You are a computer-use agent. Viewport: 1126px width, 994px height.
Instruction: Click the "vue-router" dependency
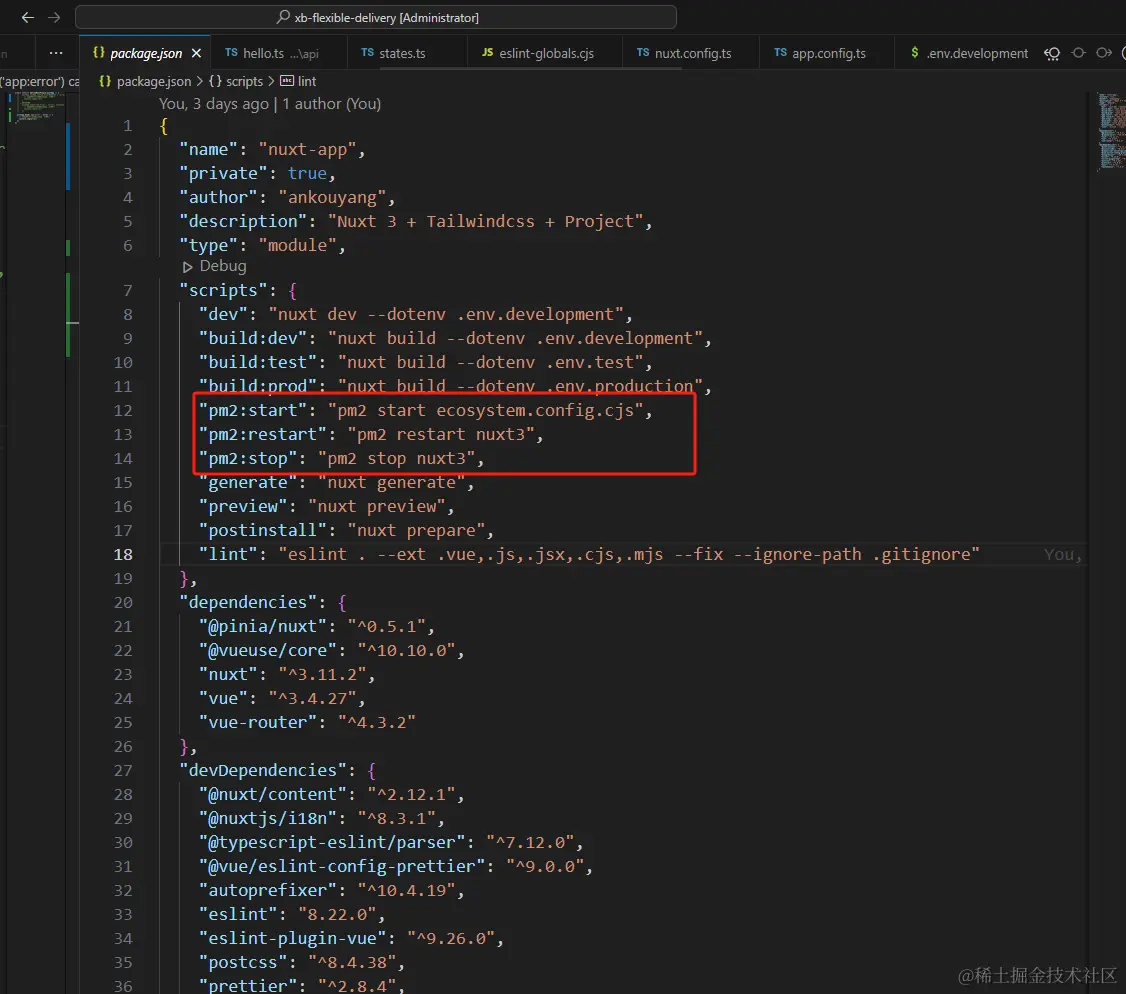pyautogui.click(x=257, y=723)
